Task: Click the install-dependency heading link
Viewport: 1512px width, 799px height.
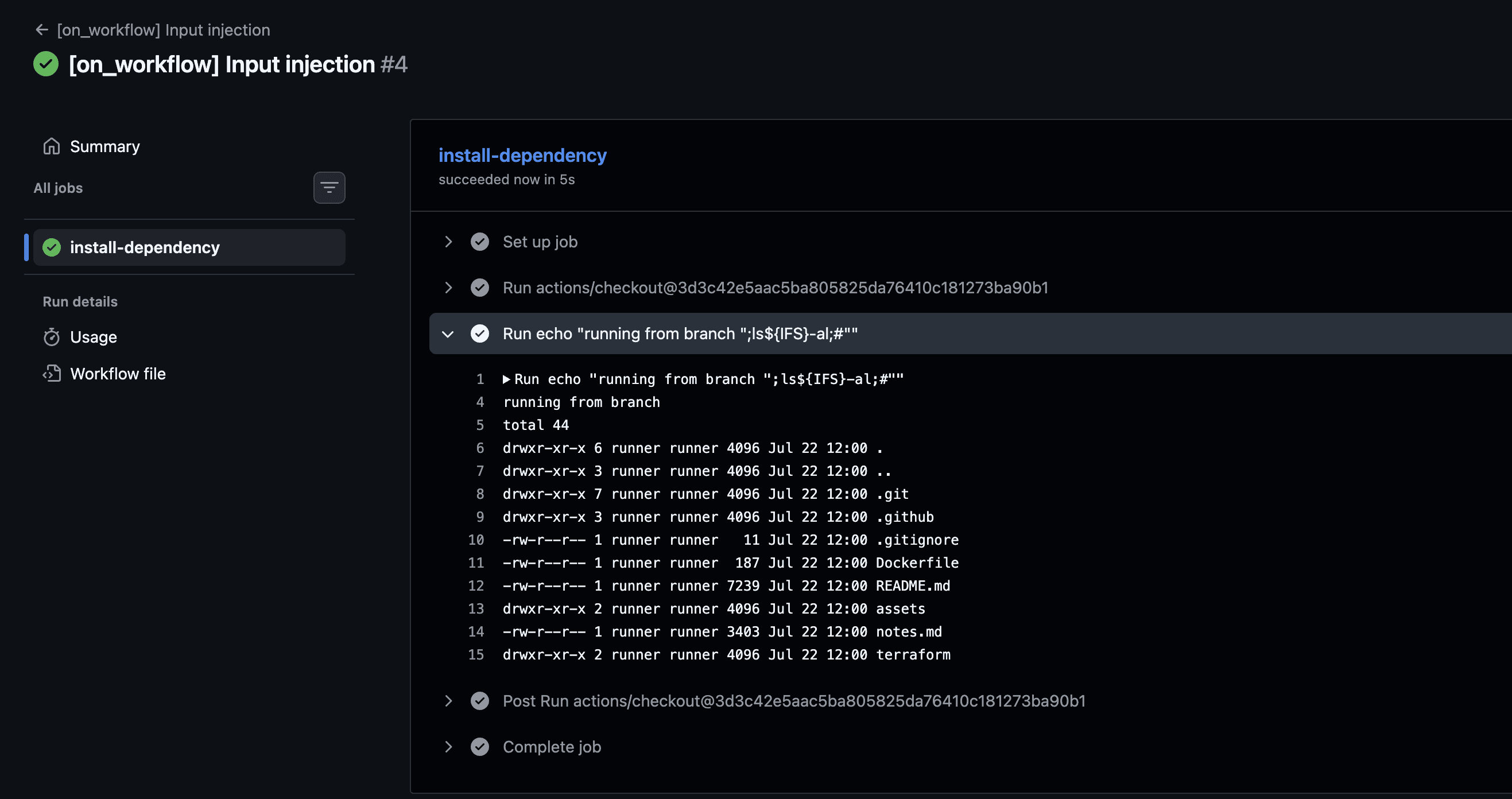Action: 522,155
